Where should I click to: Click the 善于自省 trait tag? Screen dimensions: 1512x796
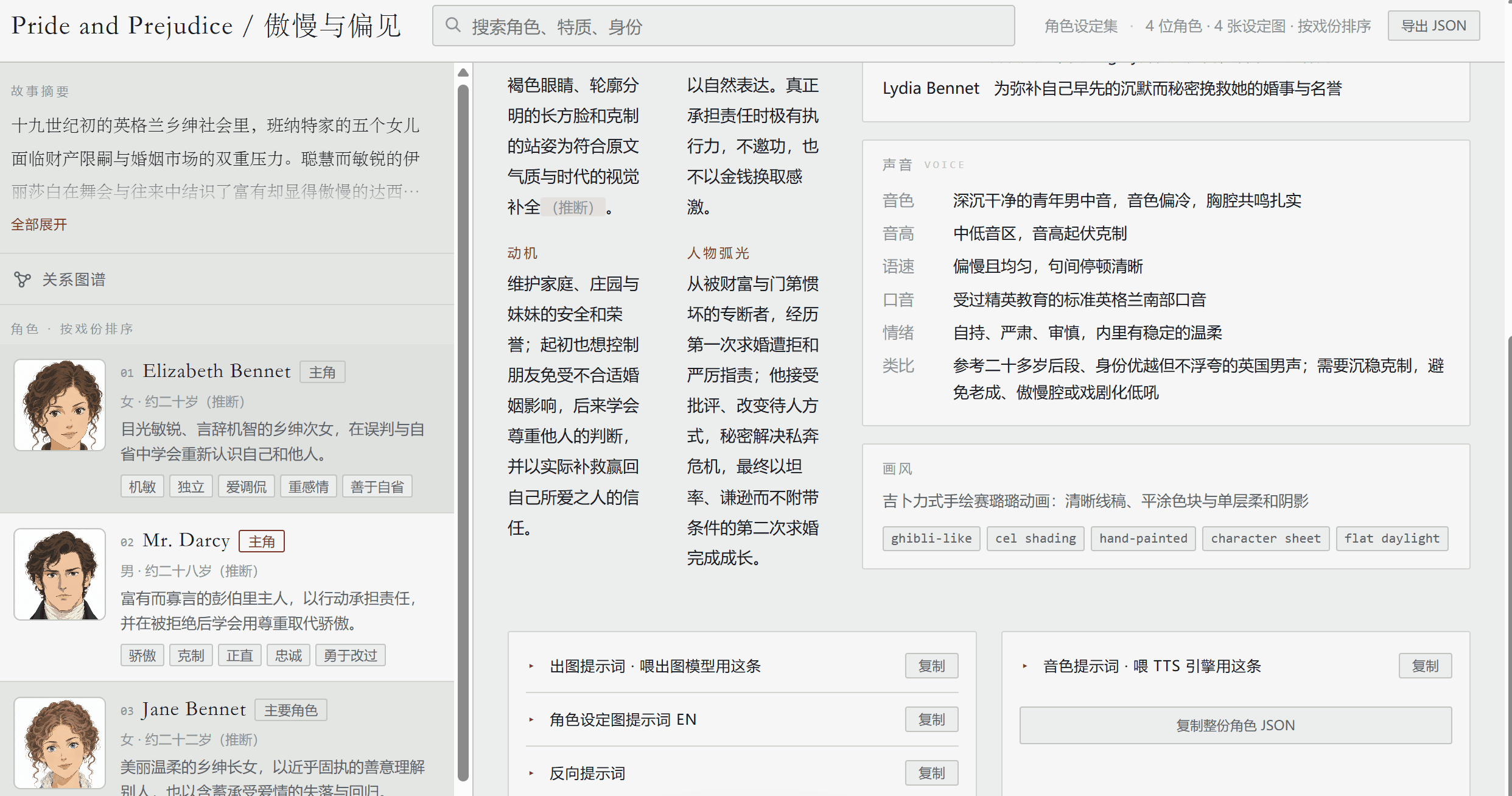377,487
